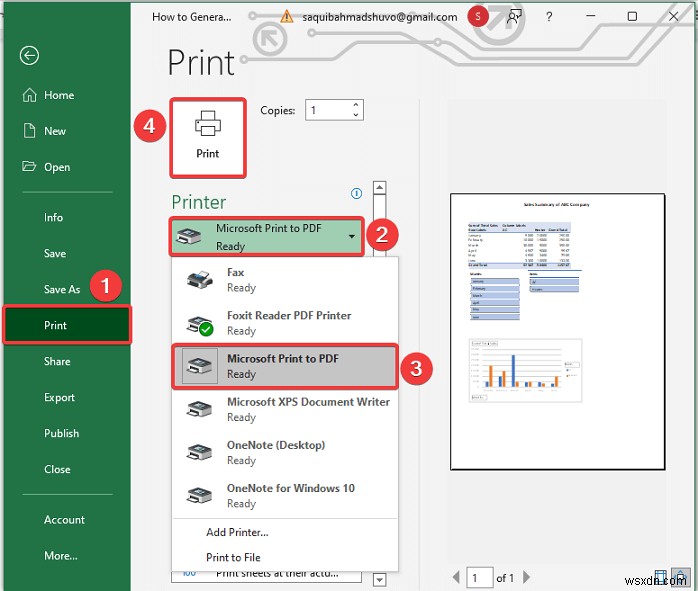Open the Printer selection dropdown
The image size is (698, 591).
[x=266, y=236]
